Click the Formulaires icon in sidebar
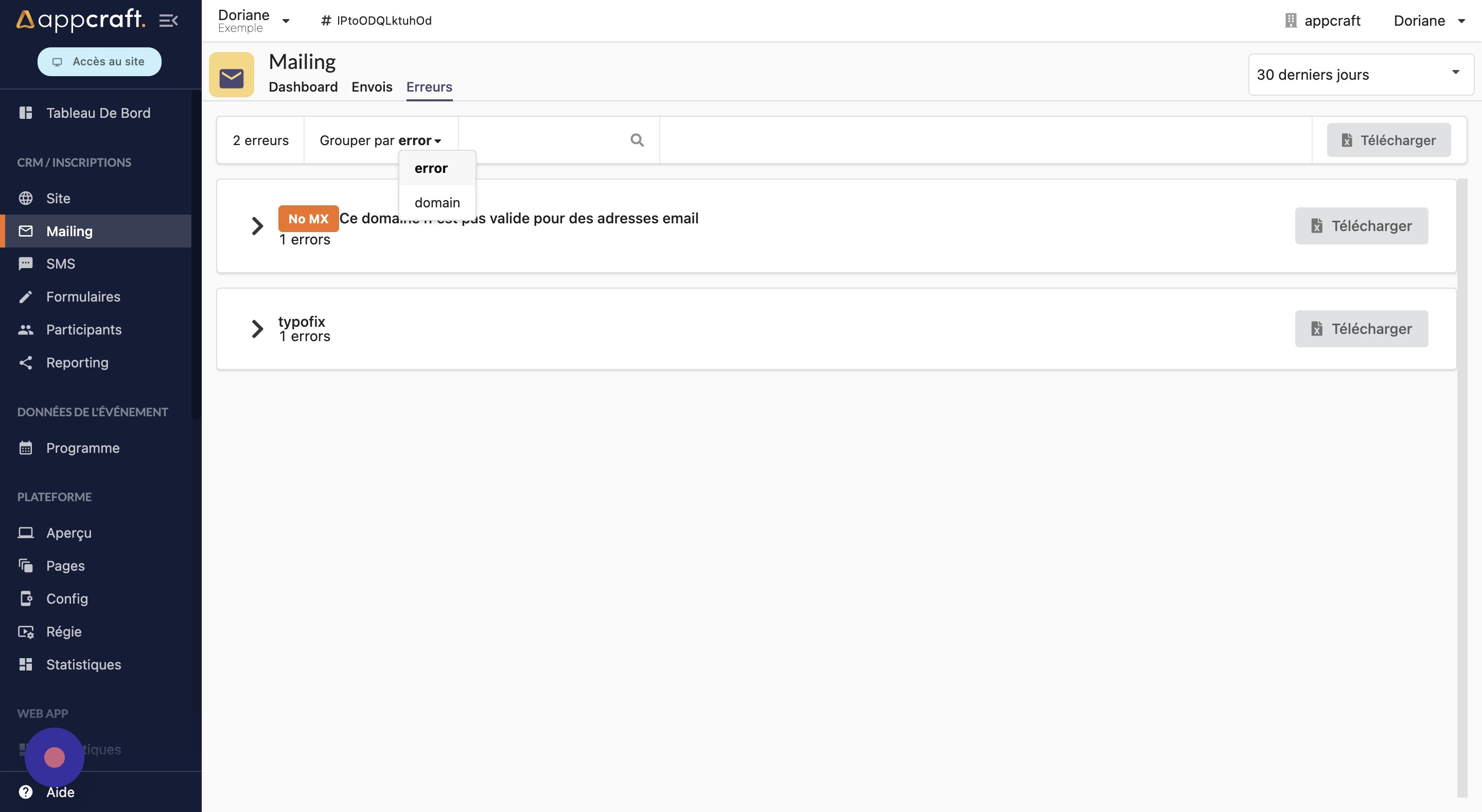 [x=25, y=297]
